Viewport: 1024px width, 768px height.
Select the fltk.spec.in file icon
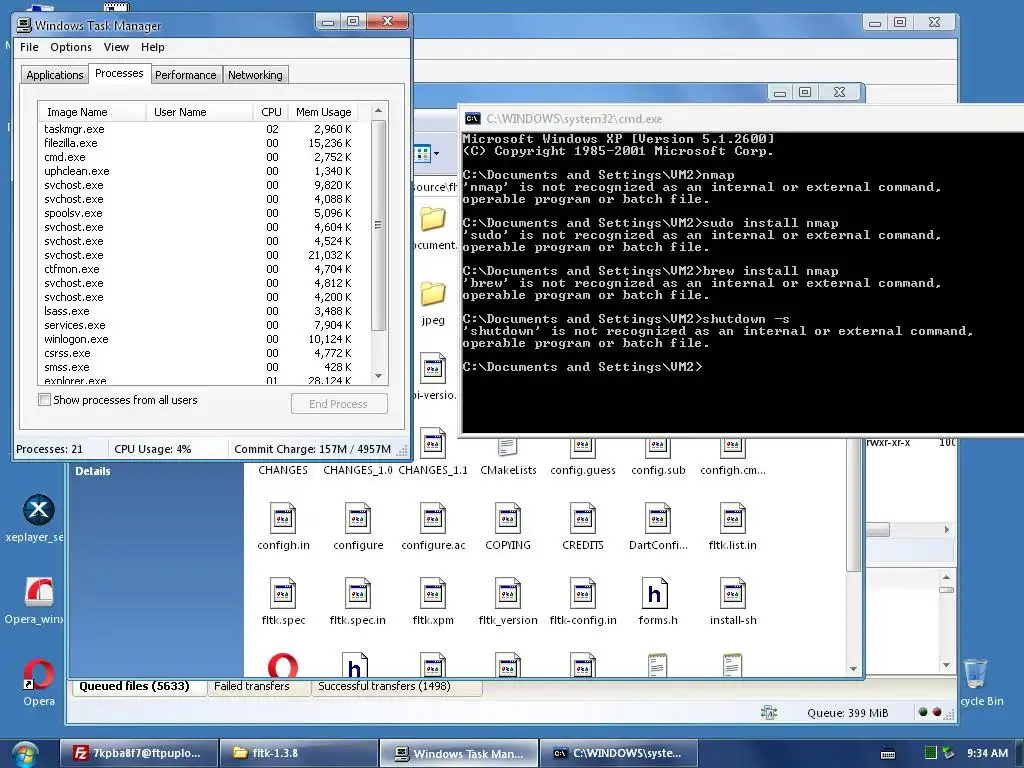tap(358, 594)
